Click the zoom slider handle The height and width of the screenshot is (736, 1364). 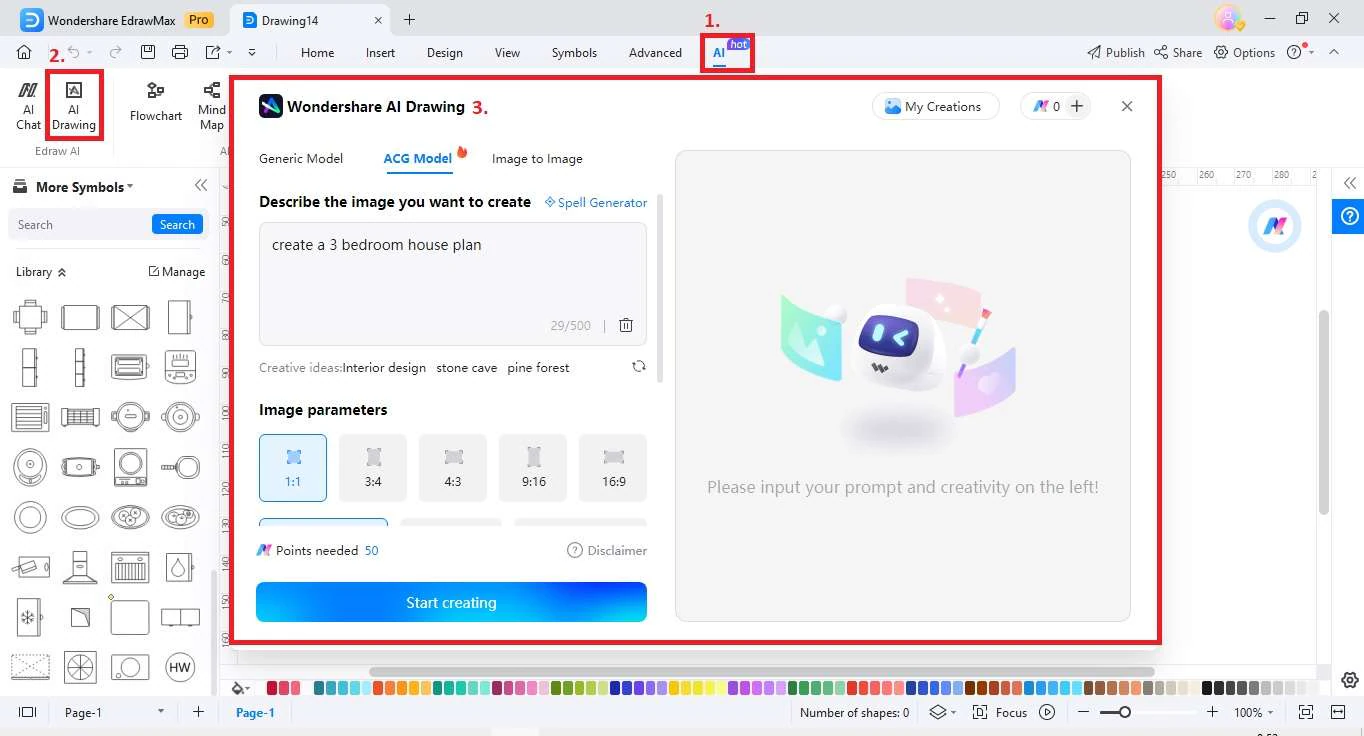click(1125, 712)
